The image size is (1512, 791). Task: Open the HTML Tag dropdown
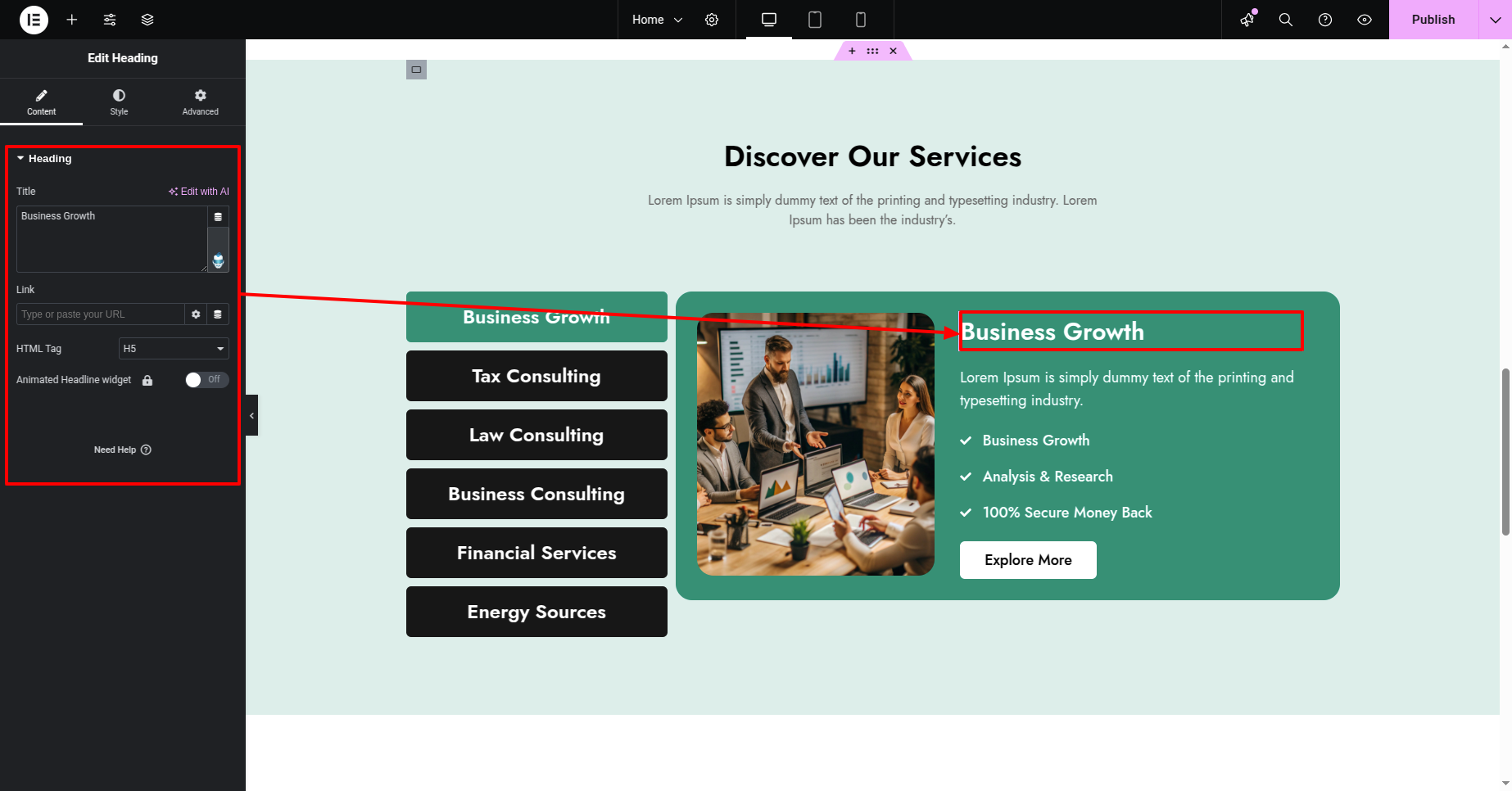tap(174, 349)
